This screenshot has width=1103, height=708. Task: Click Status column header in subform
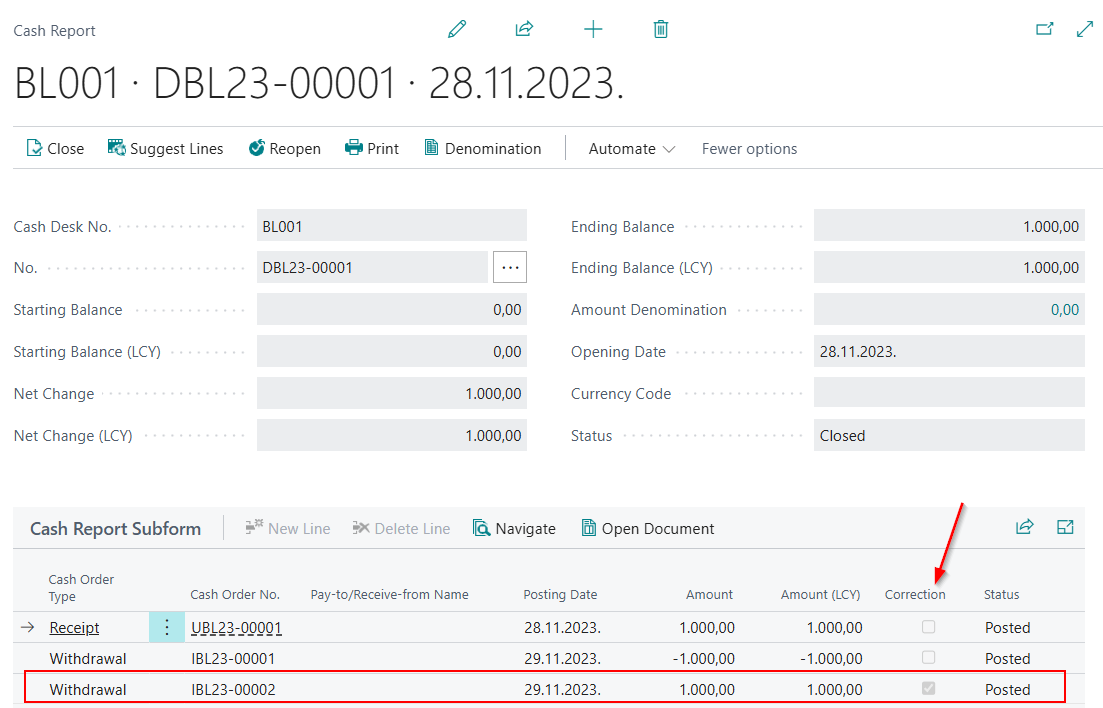pyautogui.click(x=1001, y=595)
